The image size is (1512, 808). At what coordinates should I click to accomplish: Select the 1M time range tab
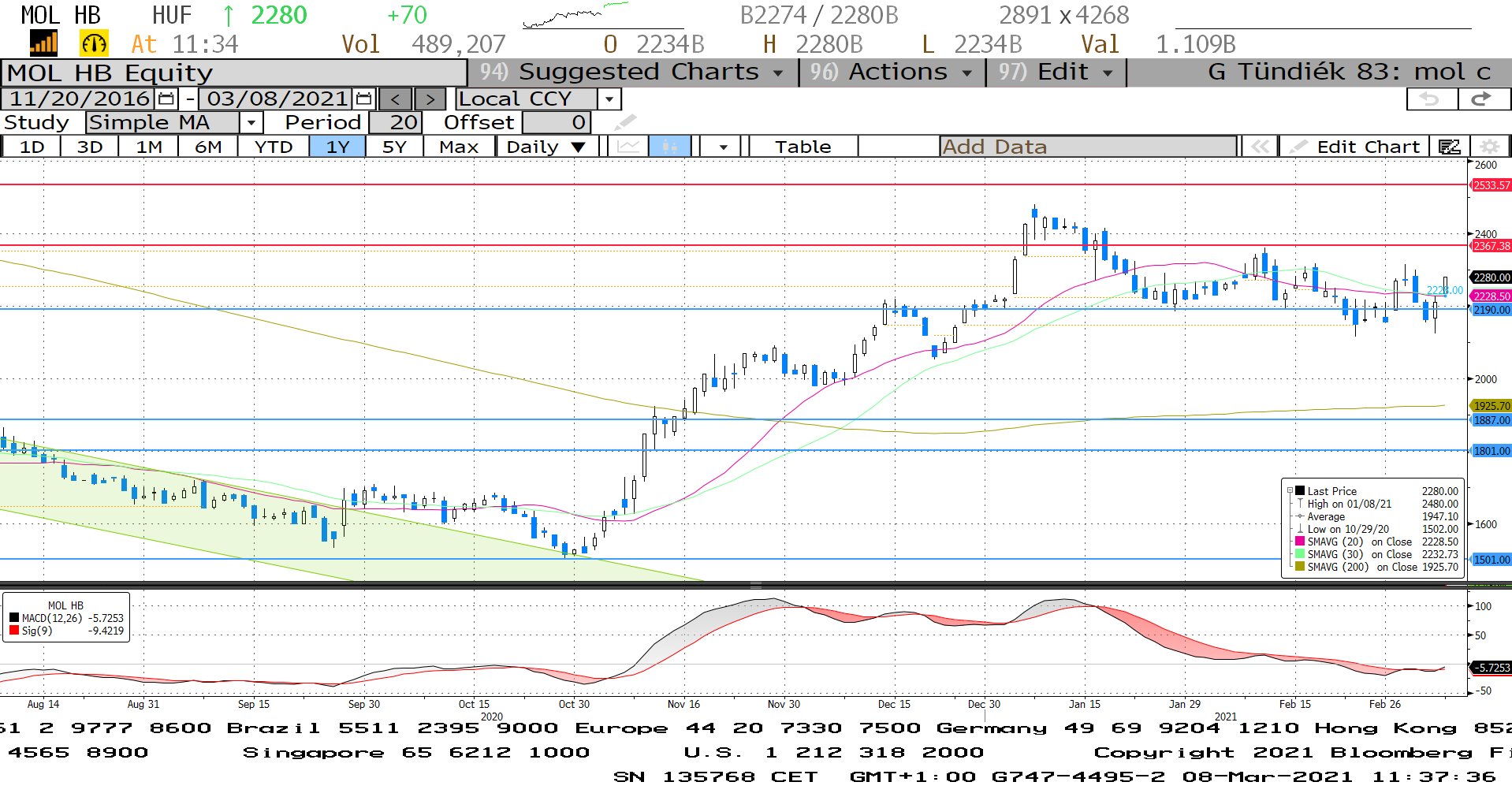(x=149, y=147)
